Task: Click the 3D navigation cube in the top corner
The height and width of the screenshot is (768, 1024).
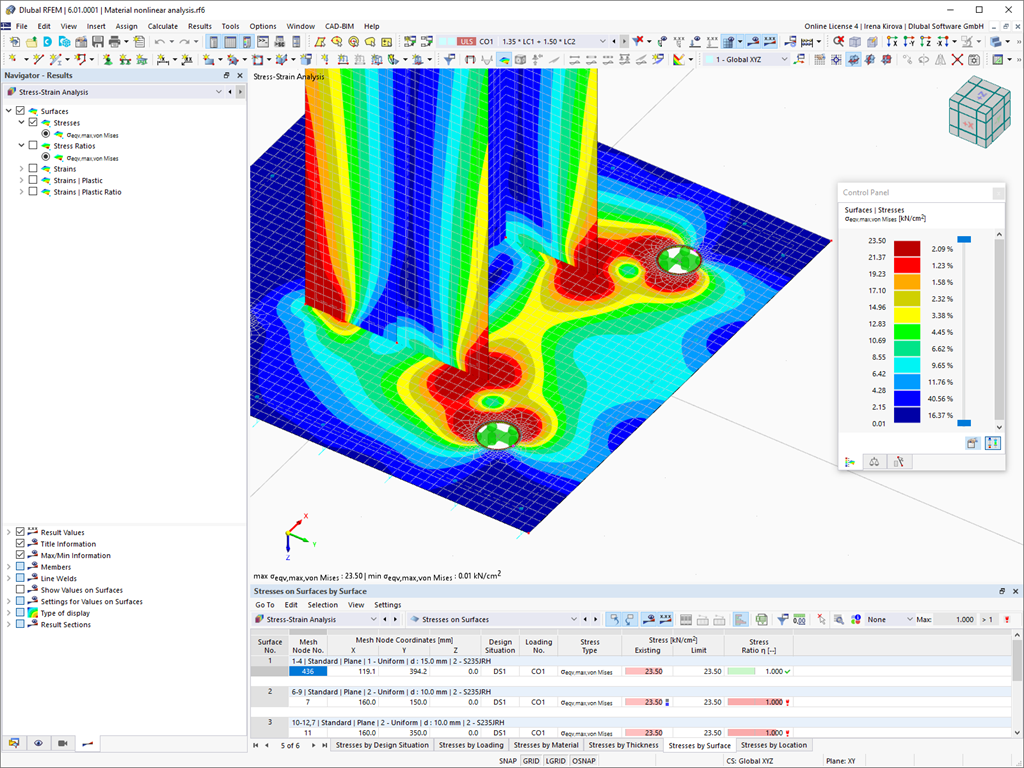Action: [979, 113]
